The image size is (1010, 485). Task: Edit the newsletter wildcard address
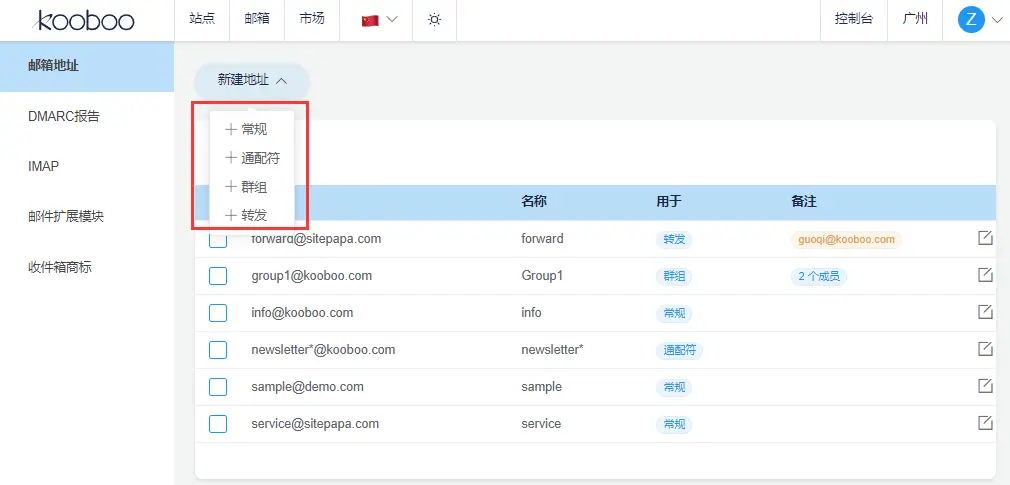[985, 349]
